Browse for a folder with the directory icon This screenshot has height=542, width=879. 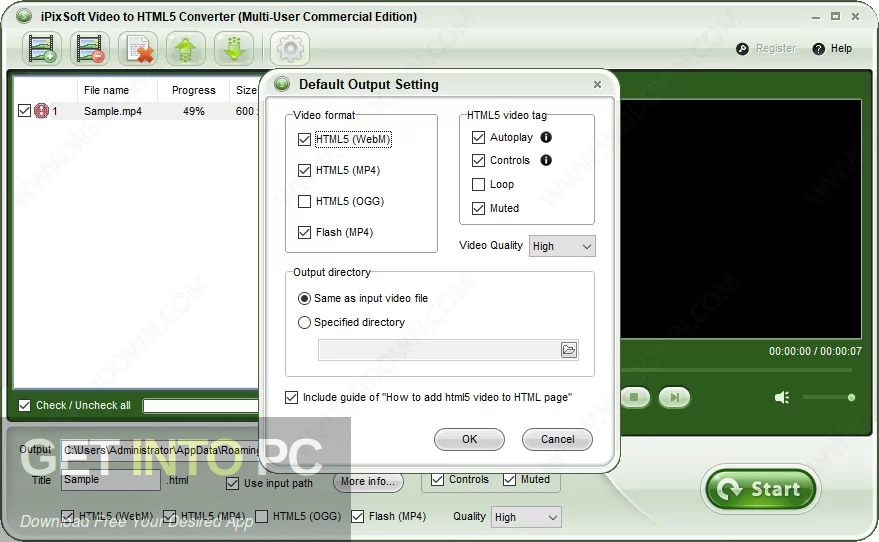coord(569,350)
